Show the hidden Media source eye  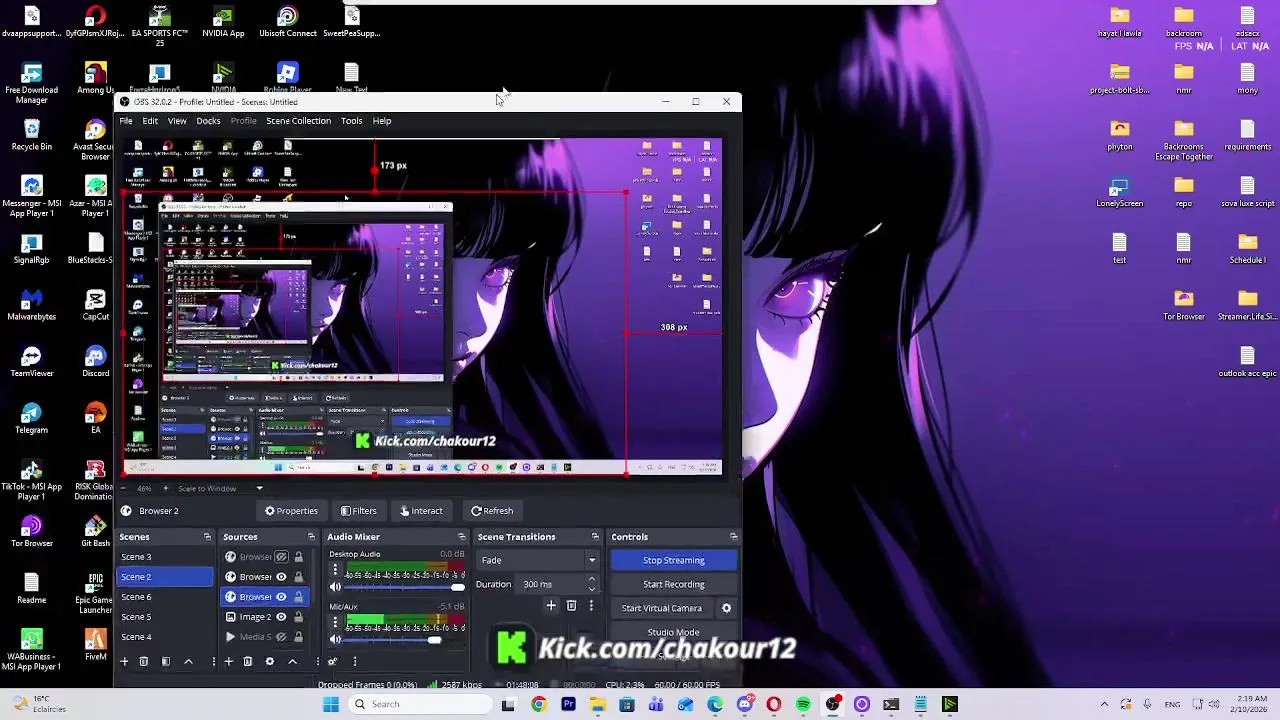(281, 637)
